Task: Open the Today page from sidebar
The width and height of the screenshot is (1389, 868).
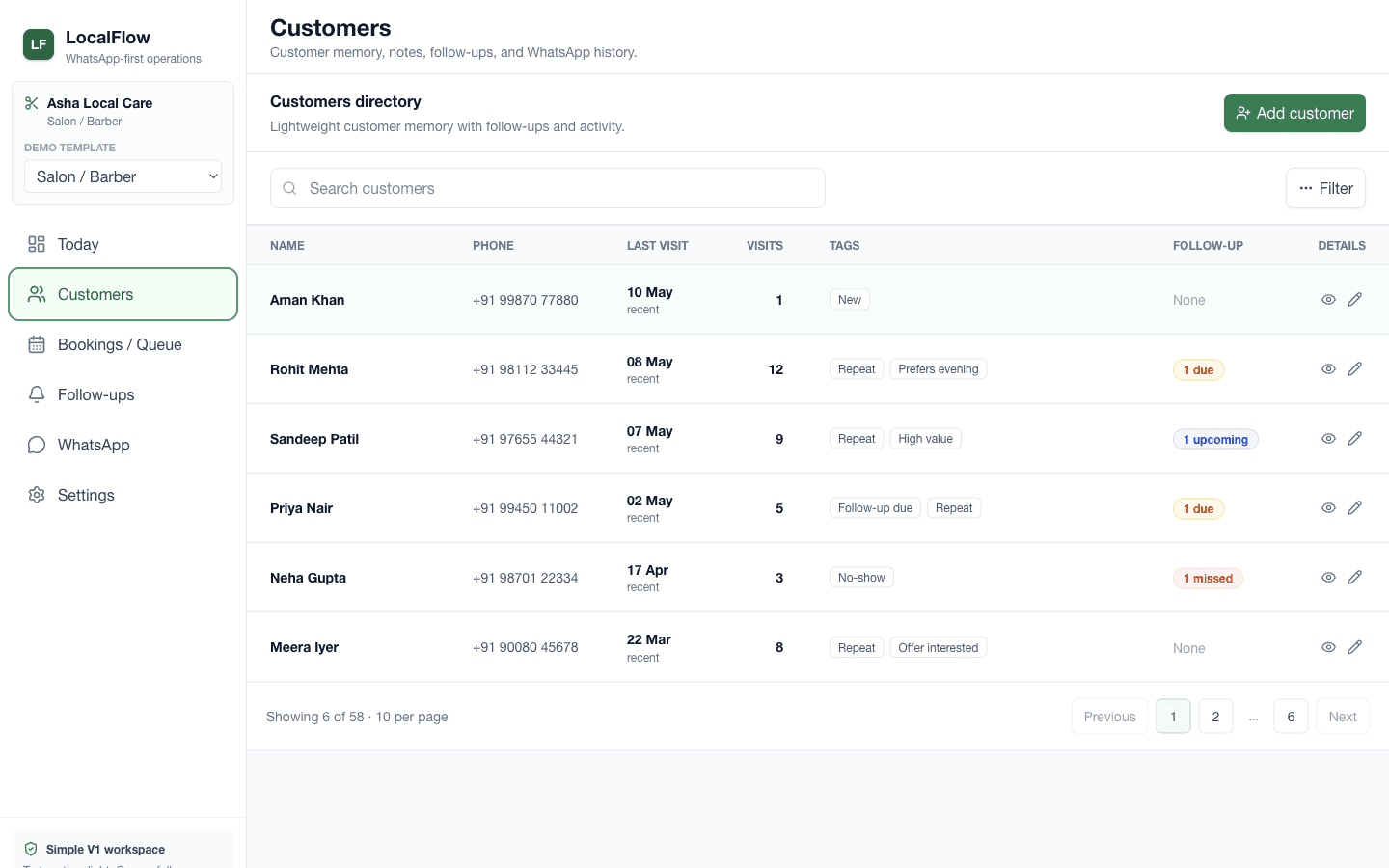Action: 123,244
